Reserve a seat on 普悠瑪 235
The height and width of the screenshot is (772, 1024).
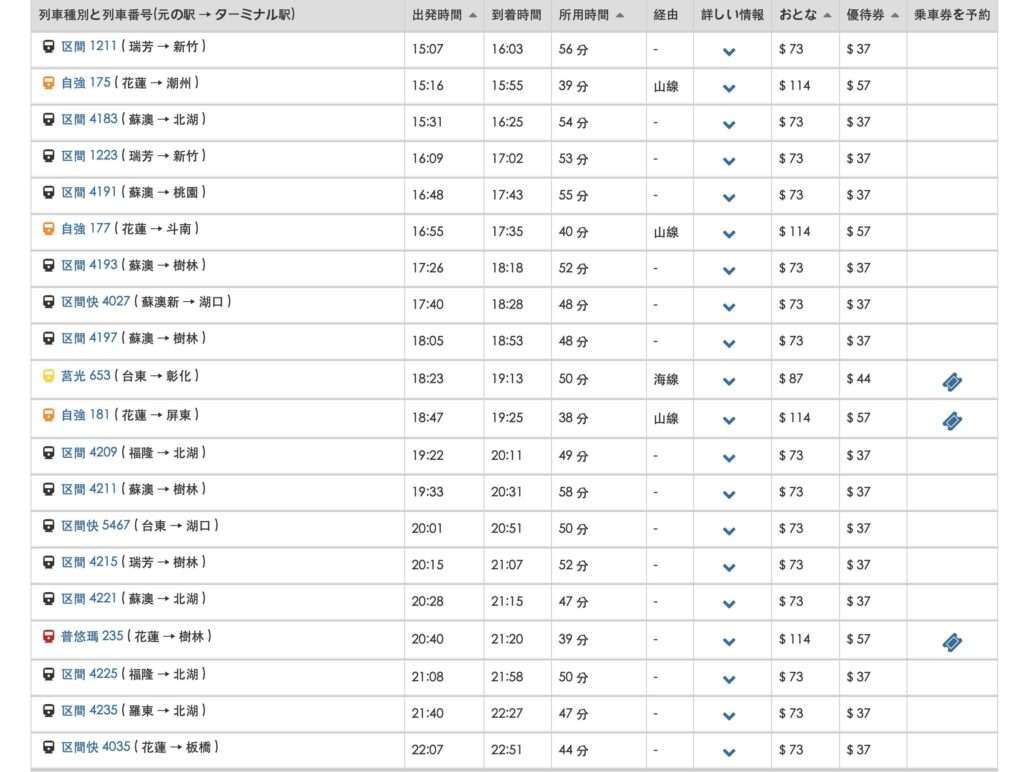pyautogui.click(x=951, y=642)
